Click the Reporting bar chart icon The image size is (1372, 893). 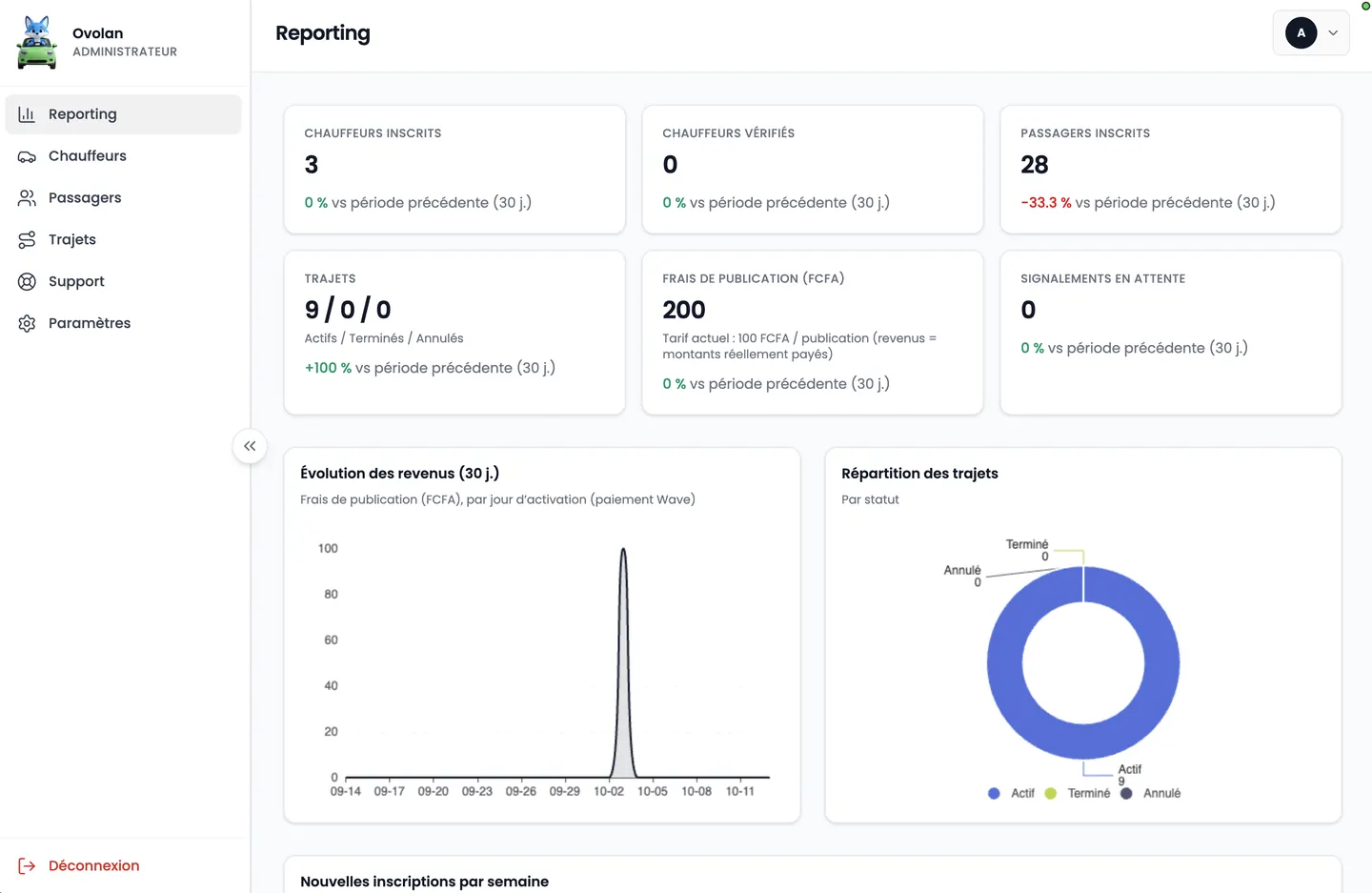tap(27, 114)
